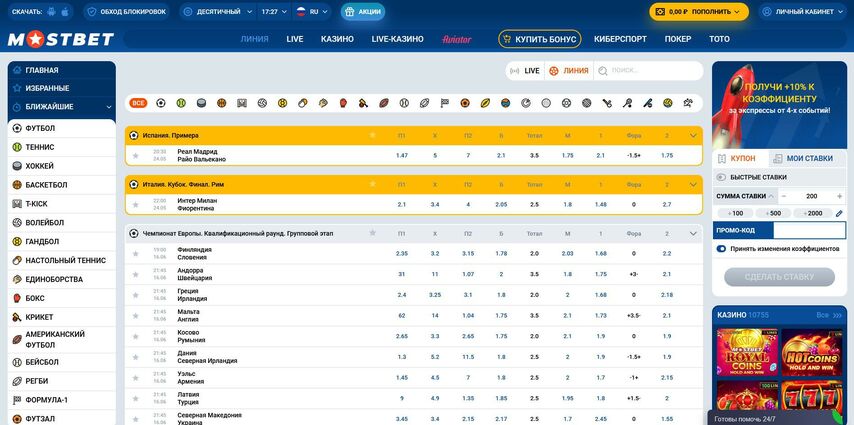
Task: Star the Реал Мадрид – Райо Вальекано match
Action: [136, 156]
